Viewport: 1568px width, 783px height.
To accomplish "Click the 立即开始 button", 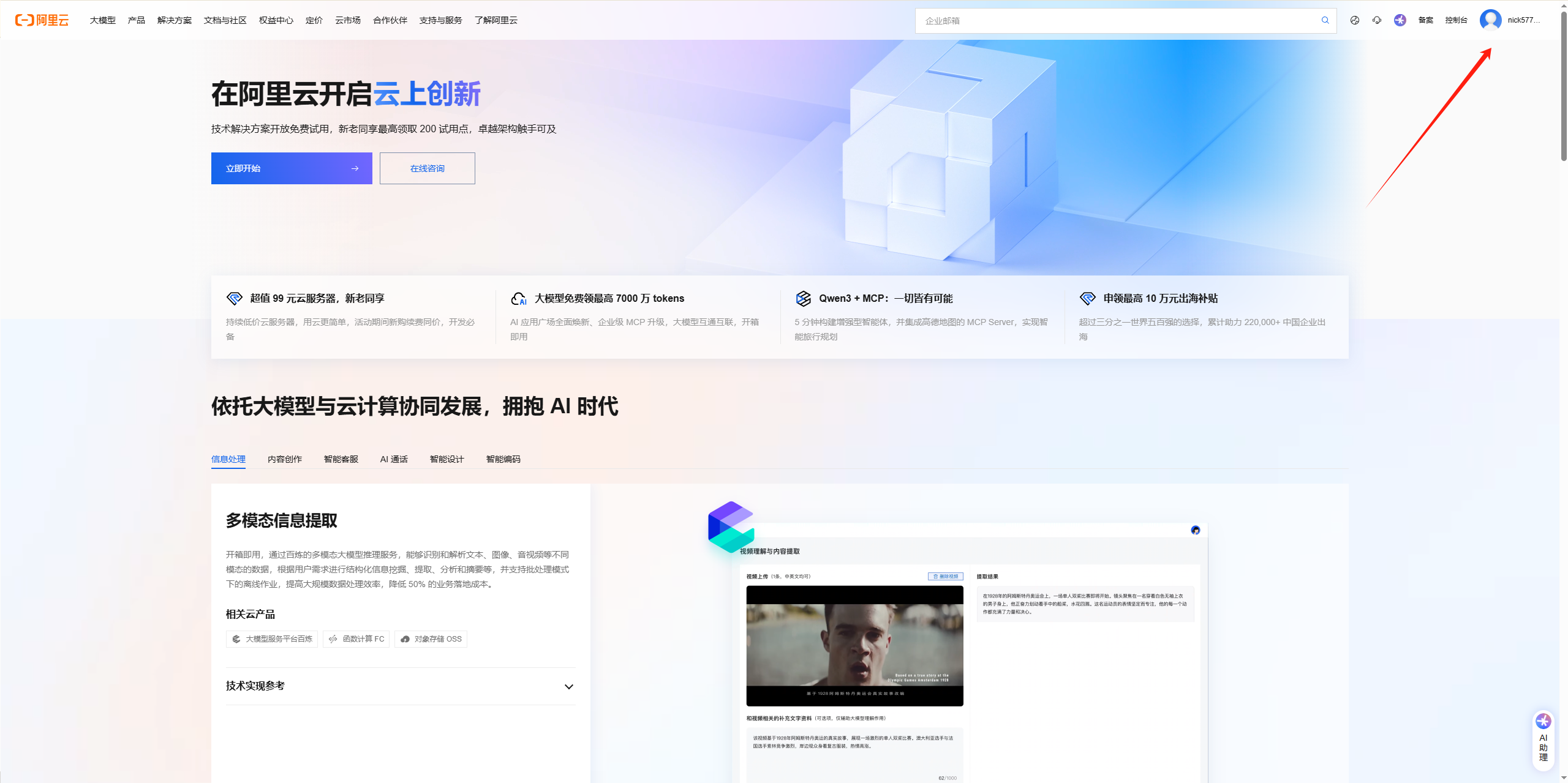I will [291, 168].
